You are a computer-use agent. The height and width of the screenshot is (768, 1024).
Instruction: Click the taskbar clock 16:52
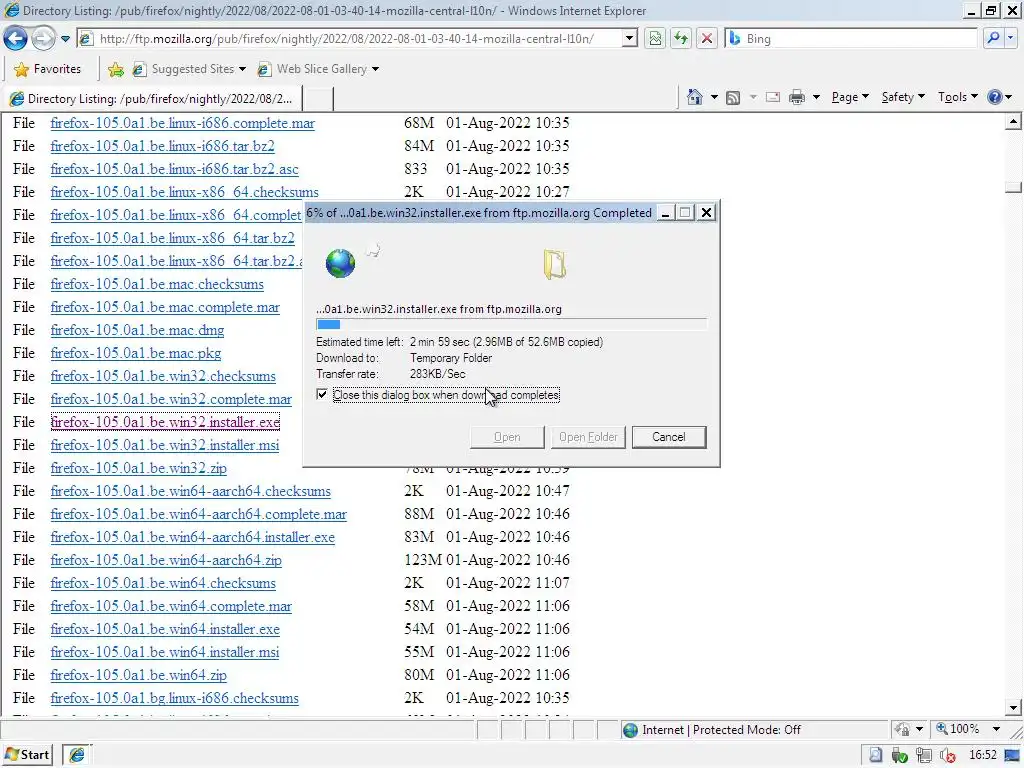tap(983, 755)
